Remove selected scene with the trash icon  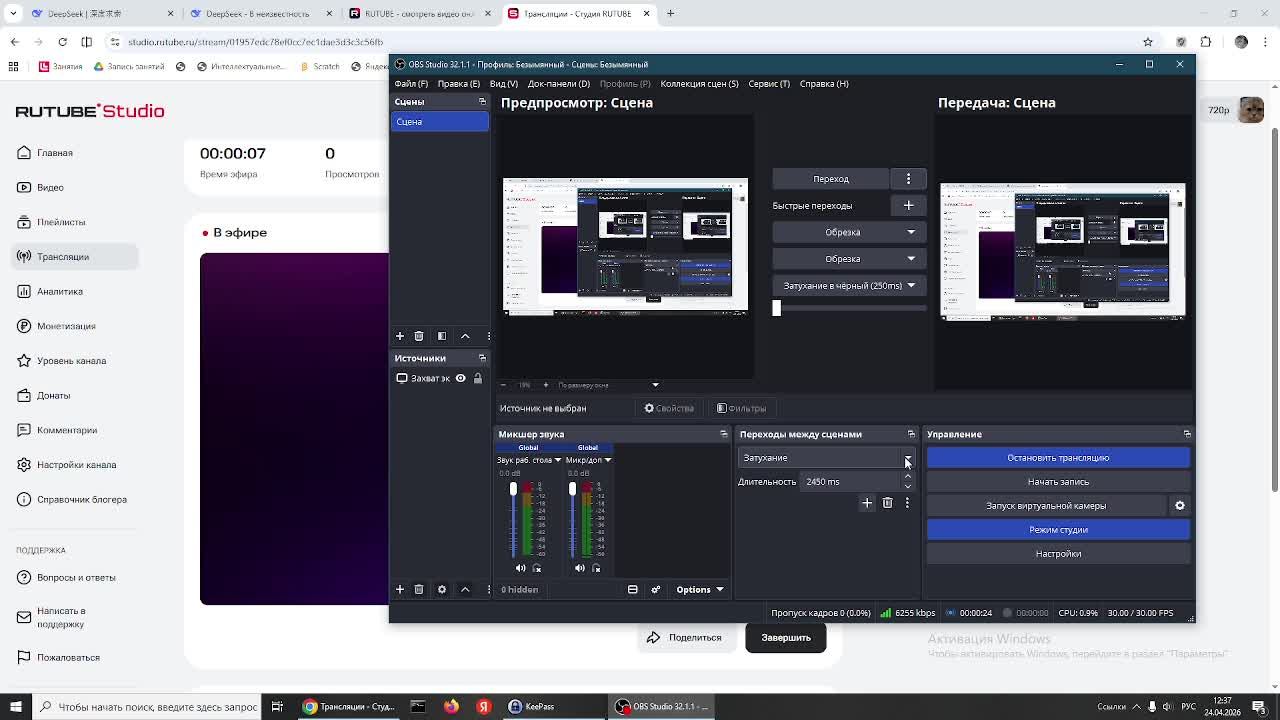(419, 336)
